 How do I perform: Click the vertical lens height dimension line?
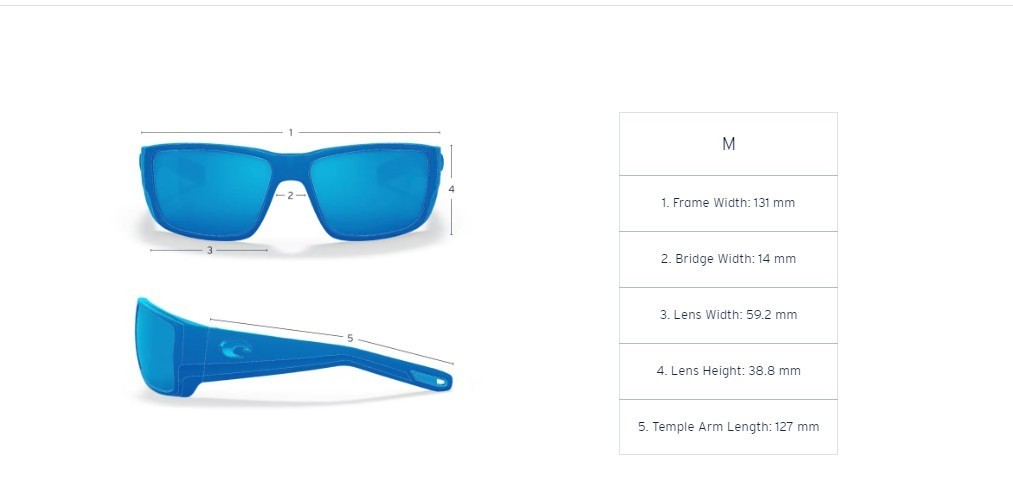coord(451,190)
